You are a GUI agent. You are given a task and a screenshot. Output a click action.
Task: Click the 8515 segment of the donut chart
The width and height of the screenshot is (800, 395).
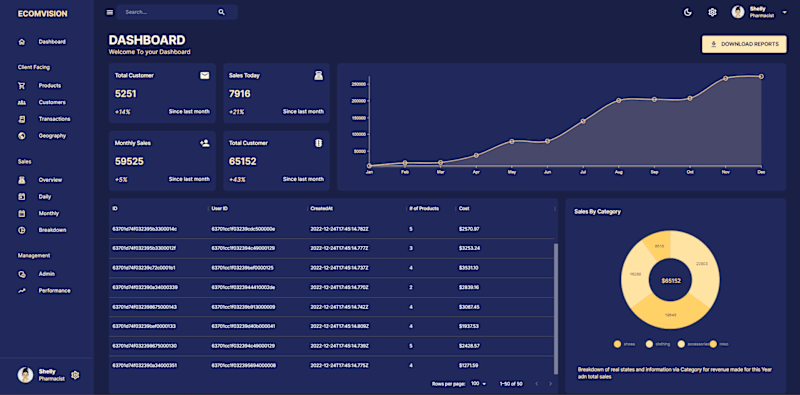pos(659,246)
